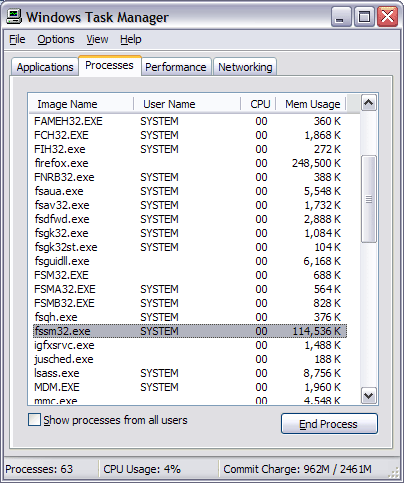
Task: Sort by User Name column header
Action: click(x=187, y=104)
